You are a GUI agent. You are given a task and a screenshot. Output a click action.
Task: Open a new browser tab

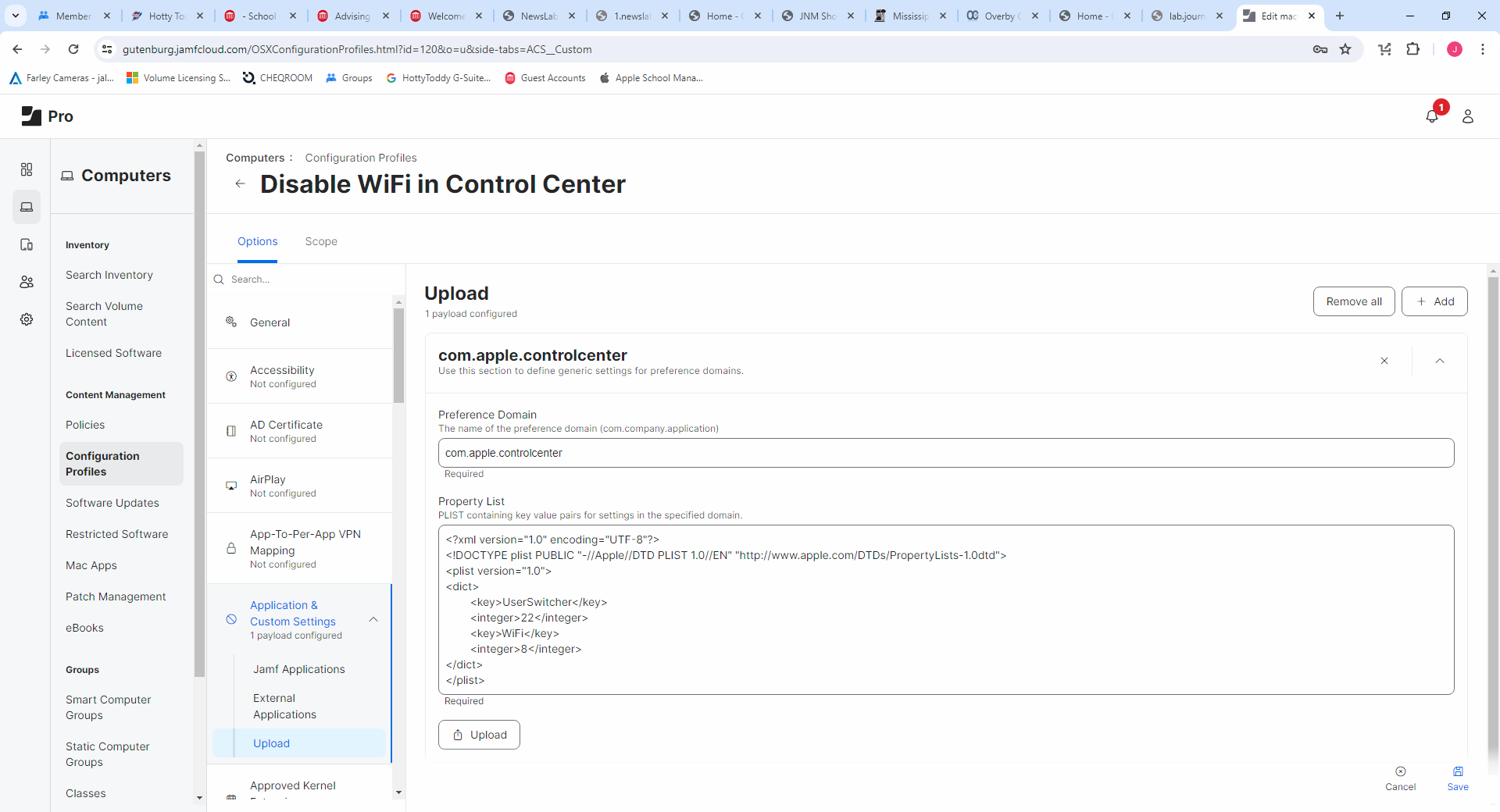[1340, 16]
